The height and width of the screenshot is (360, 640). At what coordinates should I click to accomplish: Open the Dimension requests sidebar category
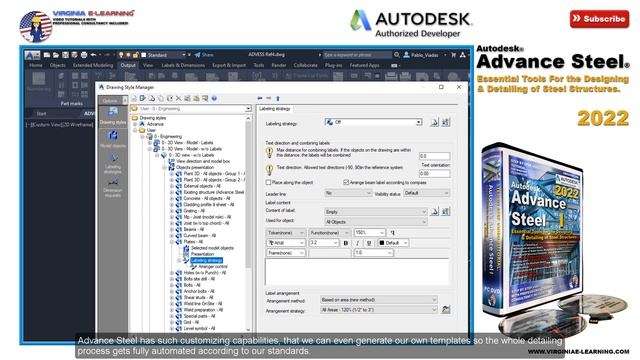tap(113, 187)
